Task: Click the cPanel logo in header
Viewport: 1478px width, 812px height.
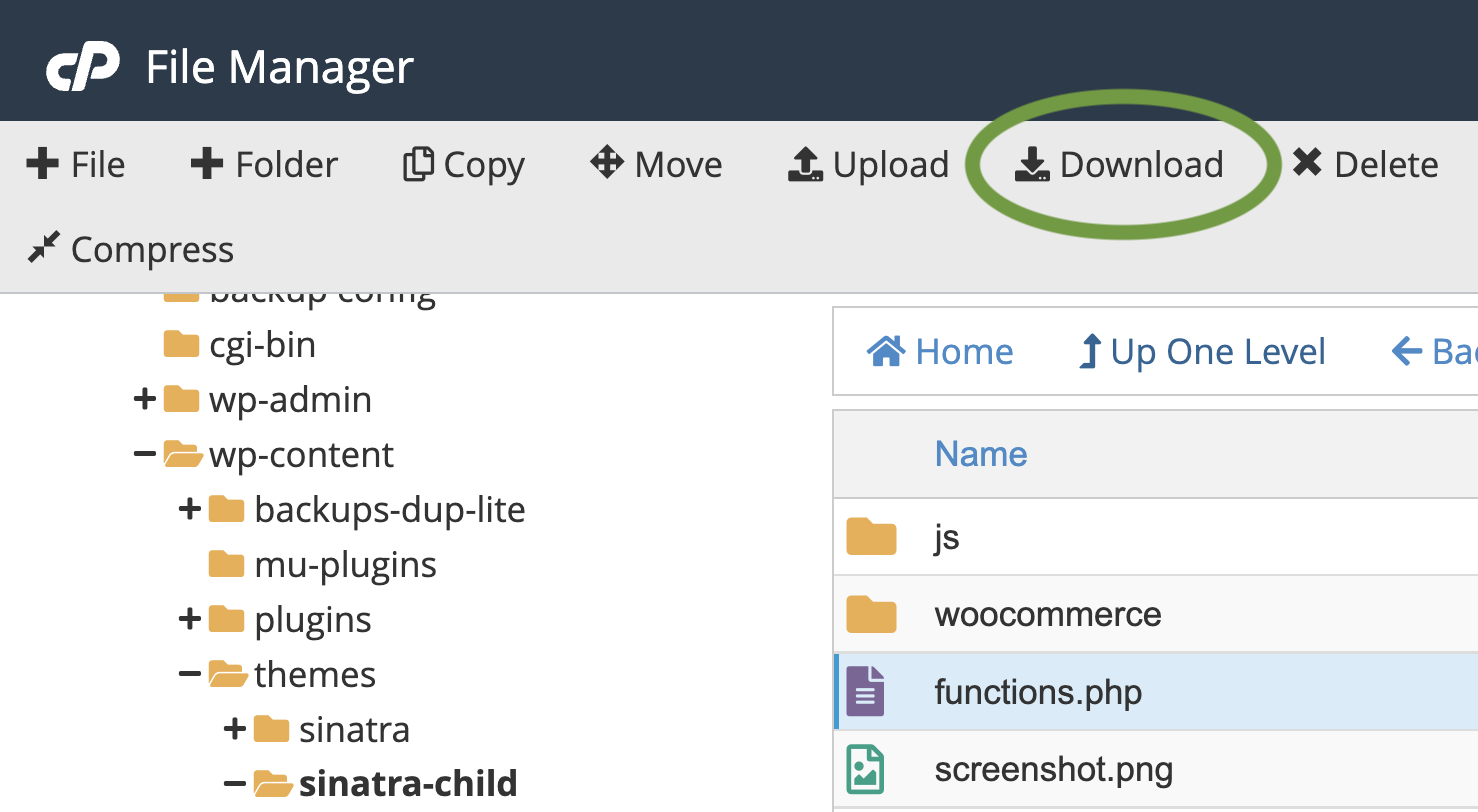Action: [x=83, y=68]
